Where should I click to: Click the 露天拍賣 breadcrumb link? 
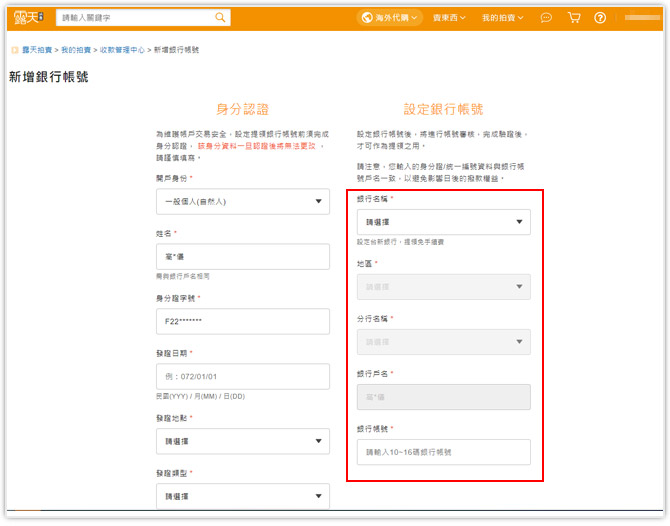(x=37, y=49)
